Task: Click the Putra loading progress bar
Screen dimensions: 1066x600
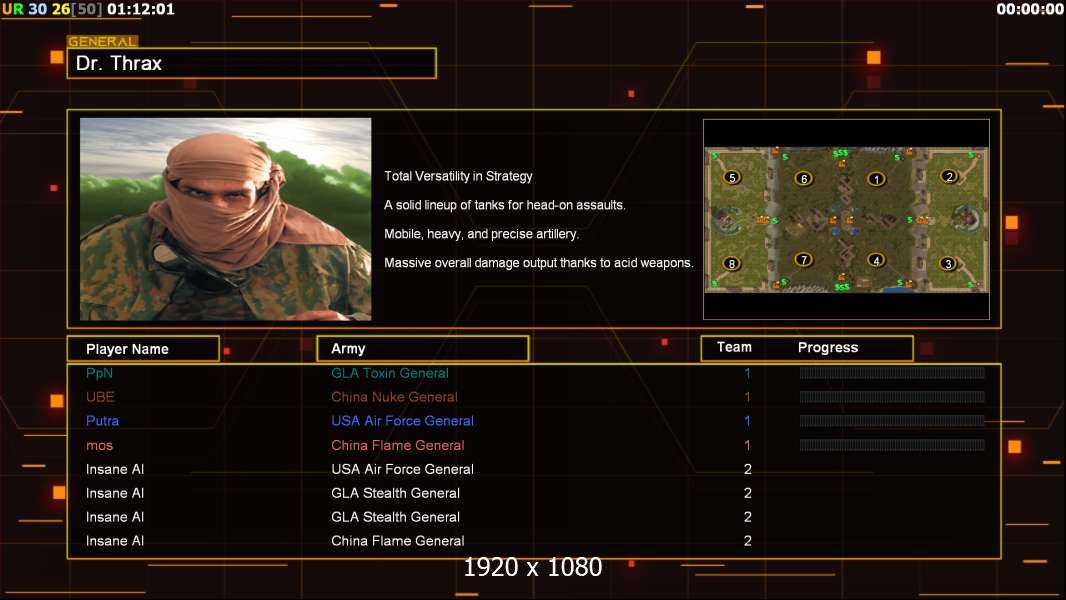Action: [892, 421]
